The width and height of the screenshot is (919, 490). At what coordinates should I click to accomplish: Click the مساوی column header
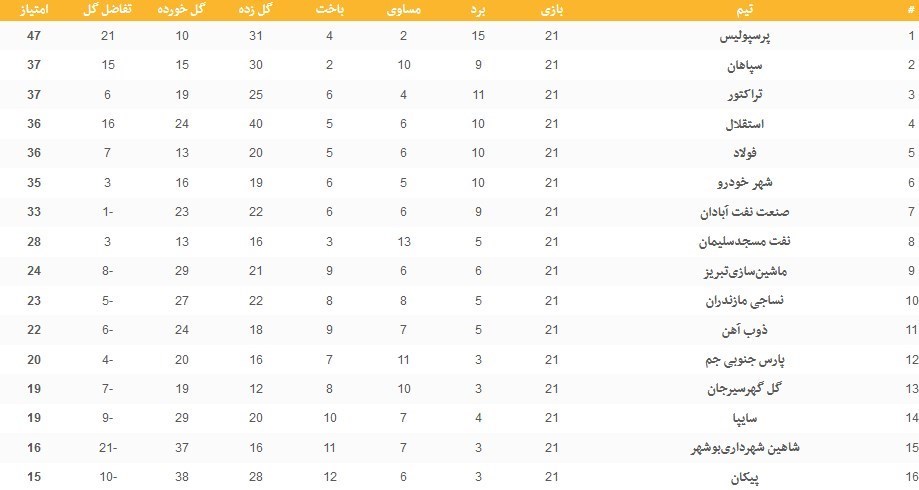pos(402,9)
